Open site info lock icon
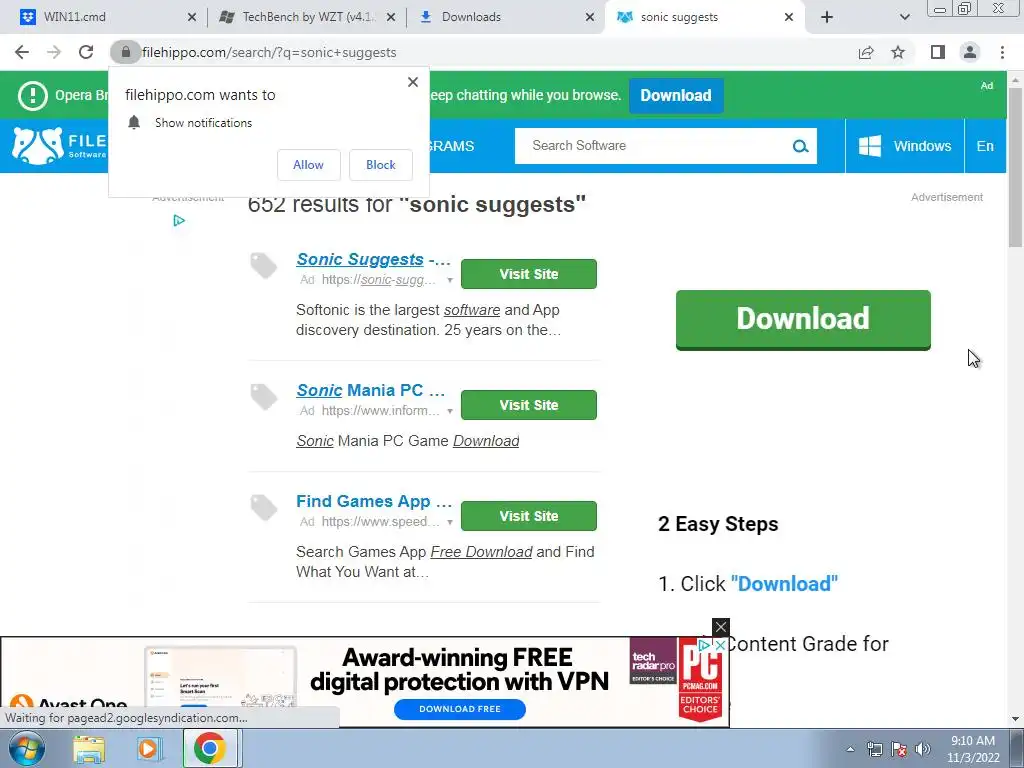 (126, 52)
